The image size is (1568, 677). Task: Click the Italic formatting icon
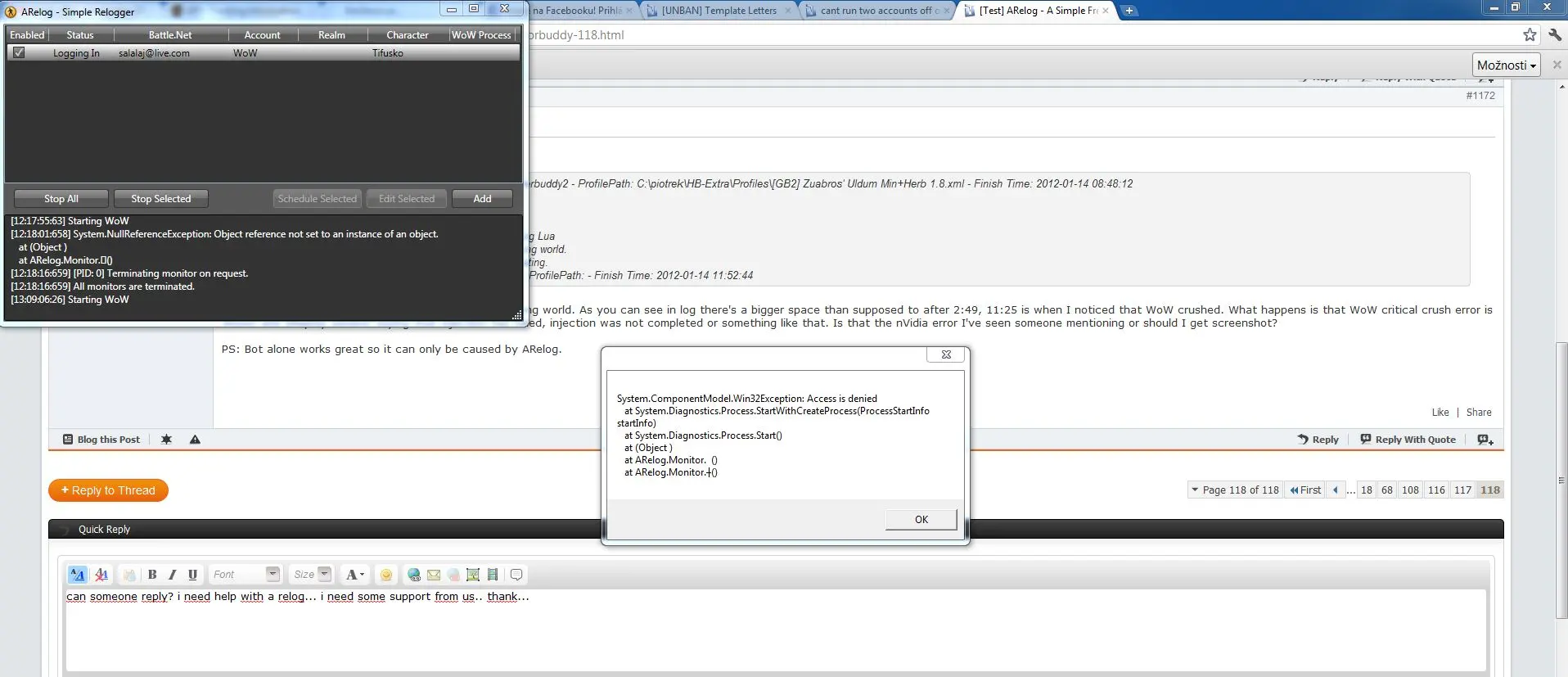(x=172, y=575)
